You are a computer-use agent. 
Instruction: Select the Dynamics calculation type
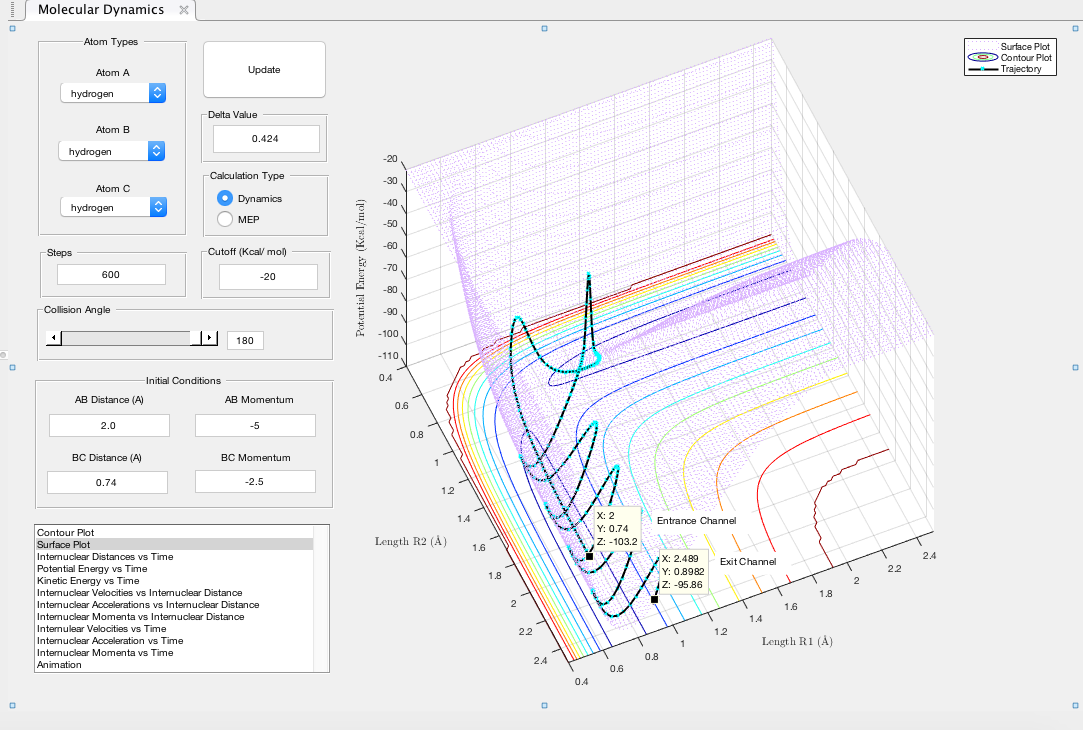coord(225,199)
